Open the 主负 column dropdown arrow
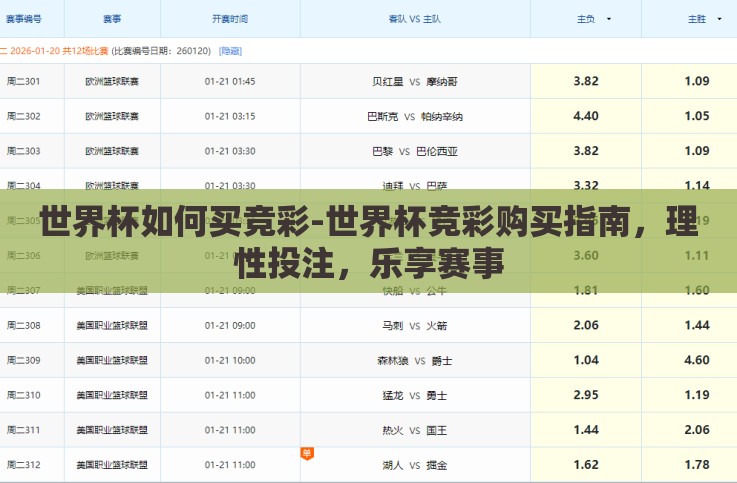This screenshot has height=483, width=737. [609, 19]
